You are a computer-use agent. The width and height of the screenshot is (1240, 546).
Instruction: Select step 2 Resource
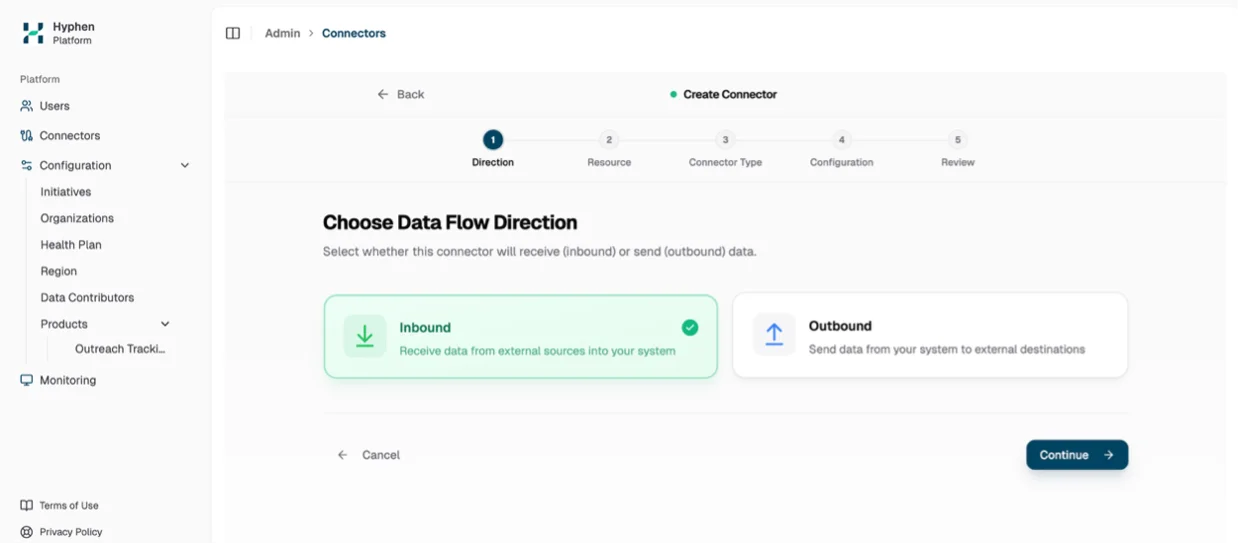[609, 150]
